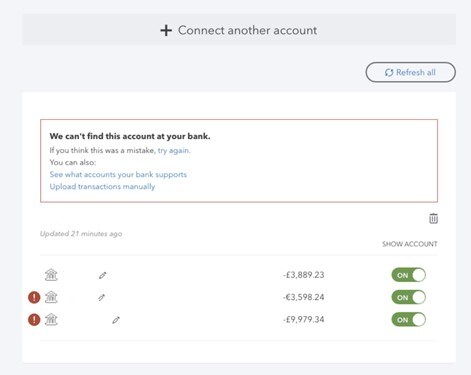
Task: Click the -£9,979.34 balance text
Action: tap(304, 319)
